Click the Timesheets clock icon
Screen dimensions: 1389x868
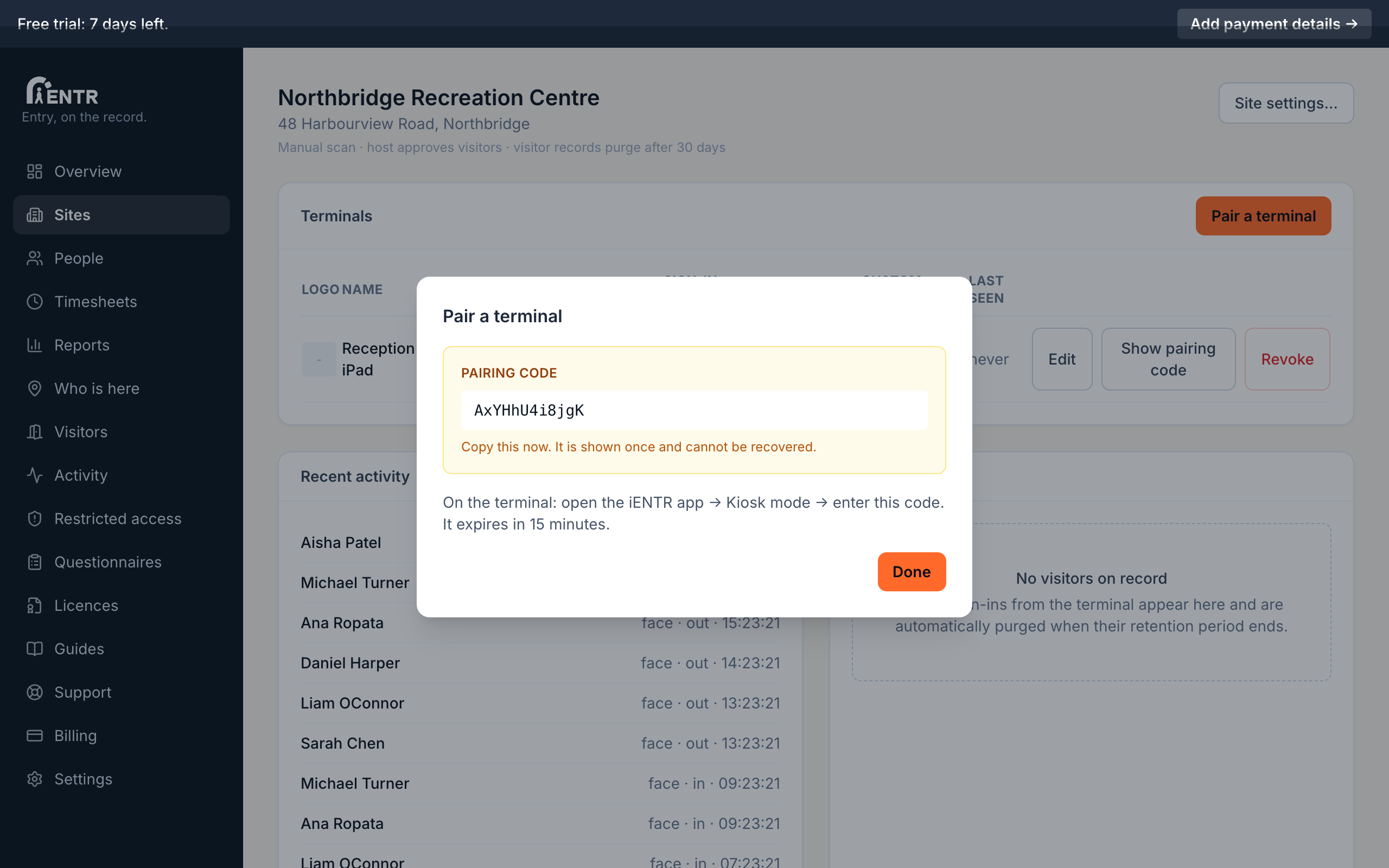coord(34,302)
